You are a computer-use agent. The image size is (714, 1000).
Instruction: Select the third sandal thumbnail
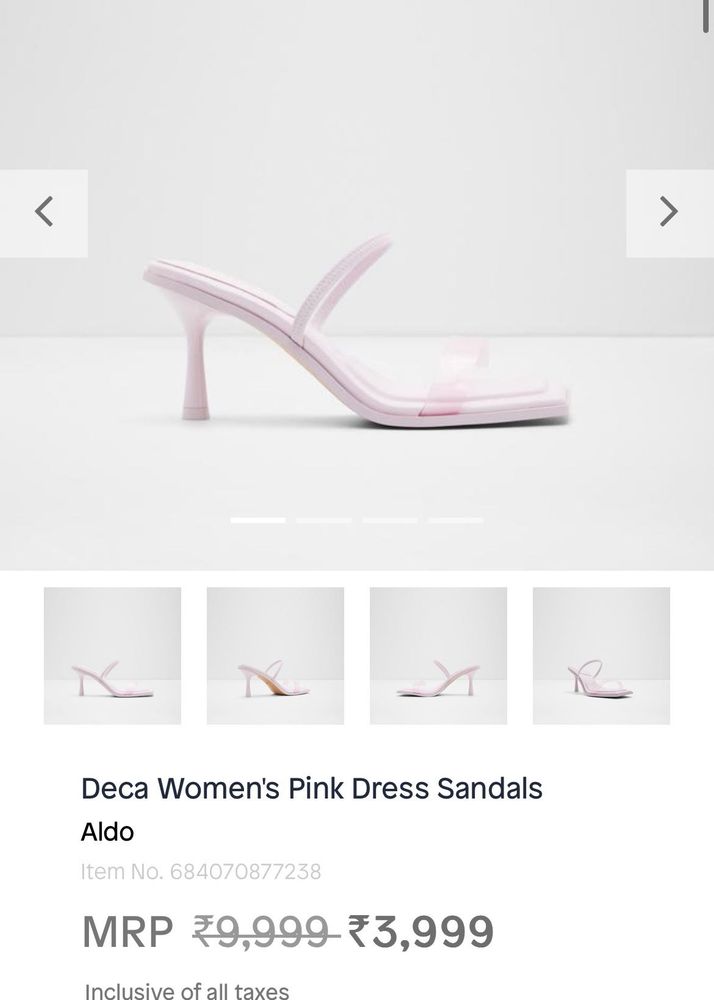click(x=438, y=655)
